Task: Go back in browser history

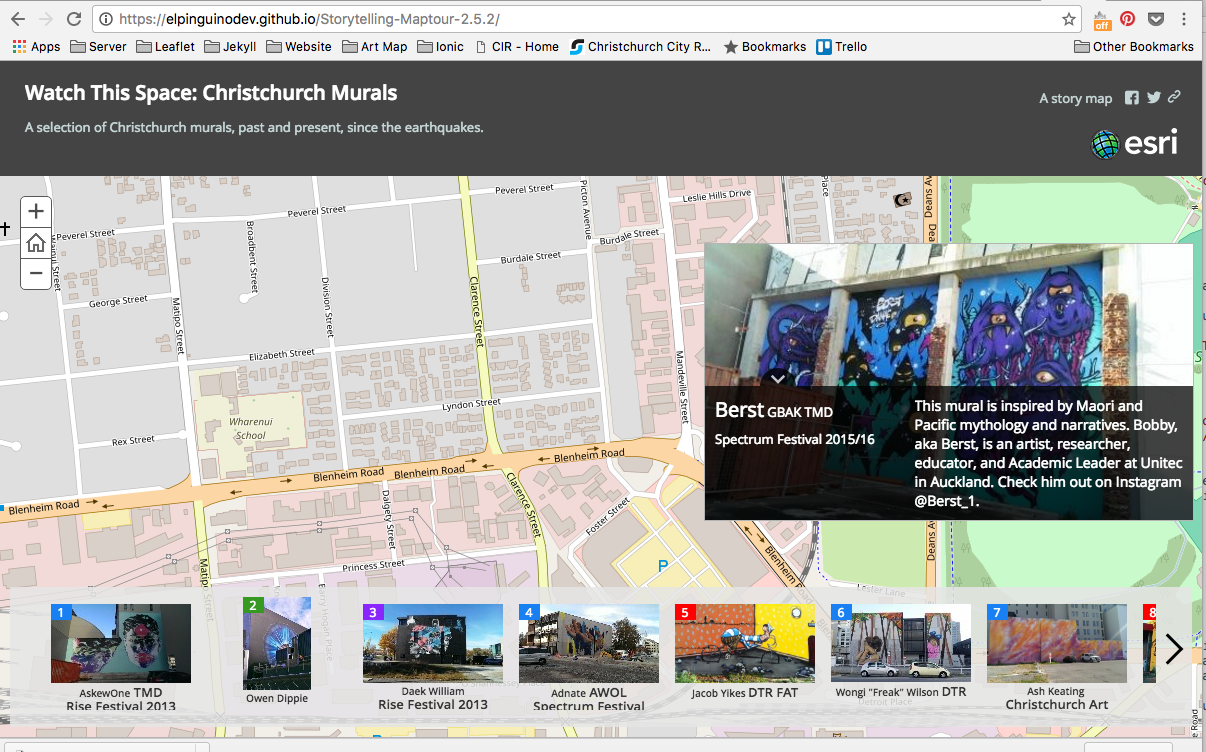Action: 18,19
